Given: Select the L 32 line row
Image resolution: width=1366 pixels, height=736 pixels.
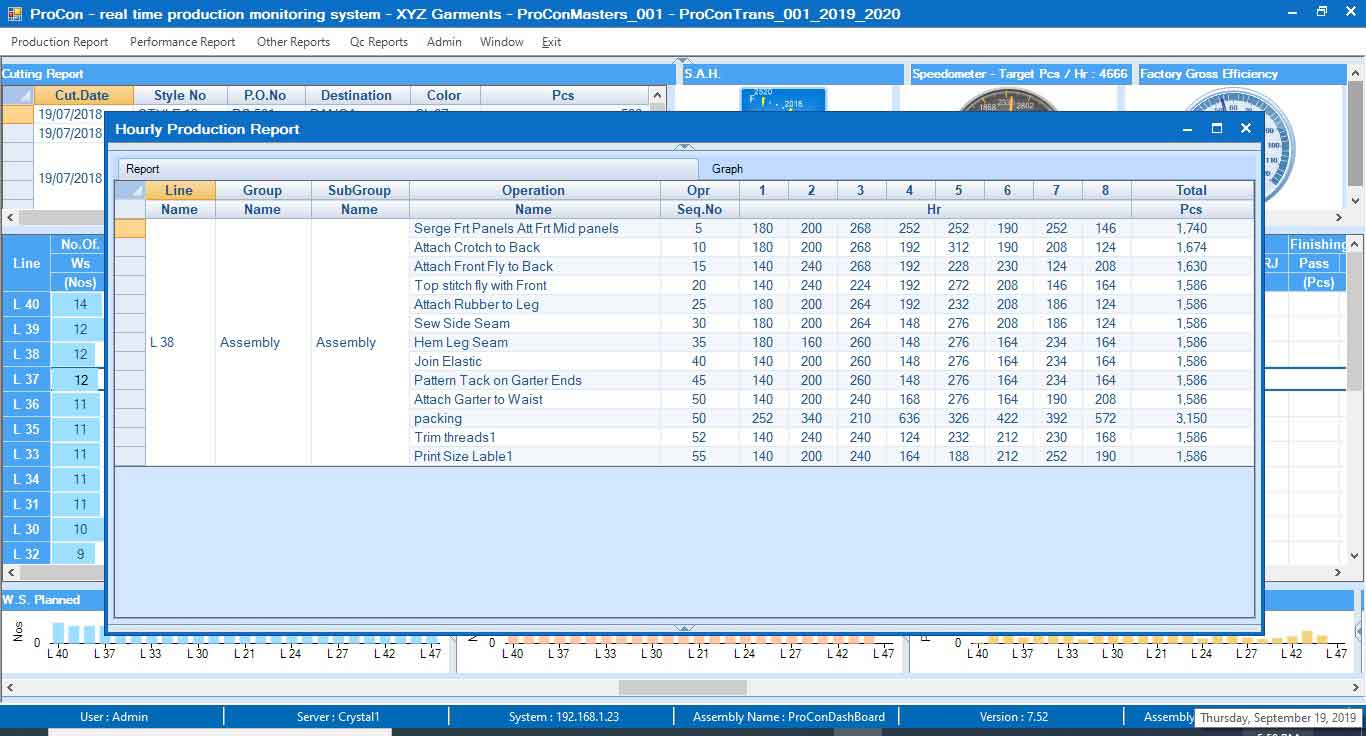Looking at the screenshot, I should pos(26,554).
